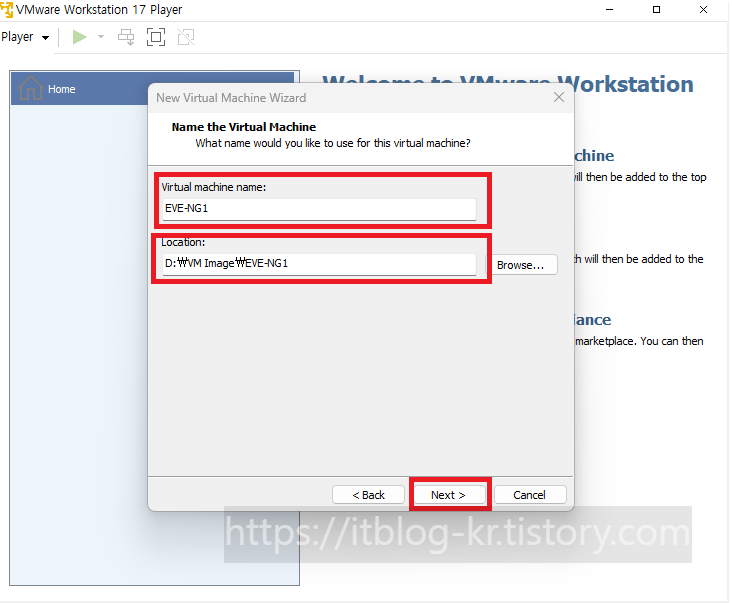732x603 pixels.
Task: Expand the power options dropdown arrow
Action: click(x=101, y=37)
